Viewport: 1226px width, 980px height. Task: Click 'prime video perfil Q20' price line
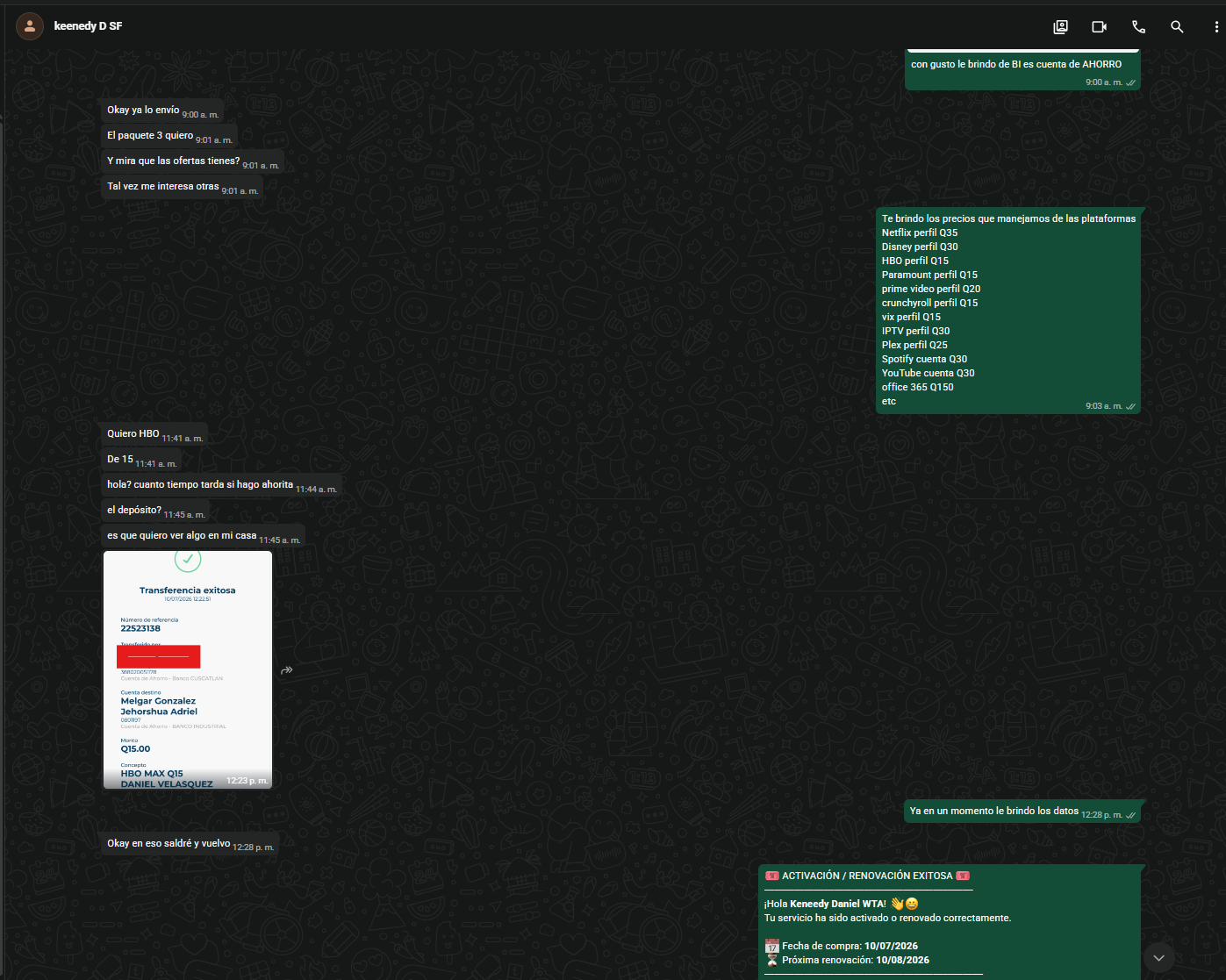click(931, 289)
